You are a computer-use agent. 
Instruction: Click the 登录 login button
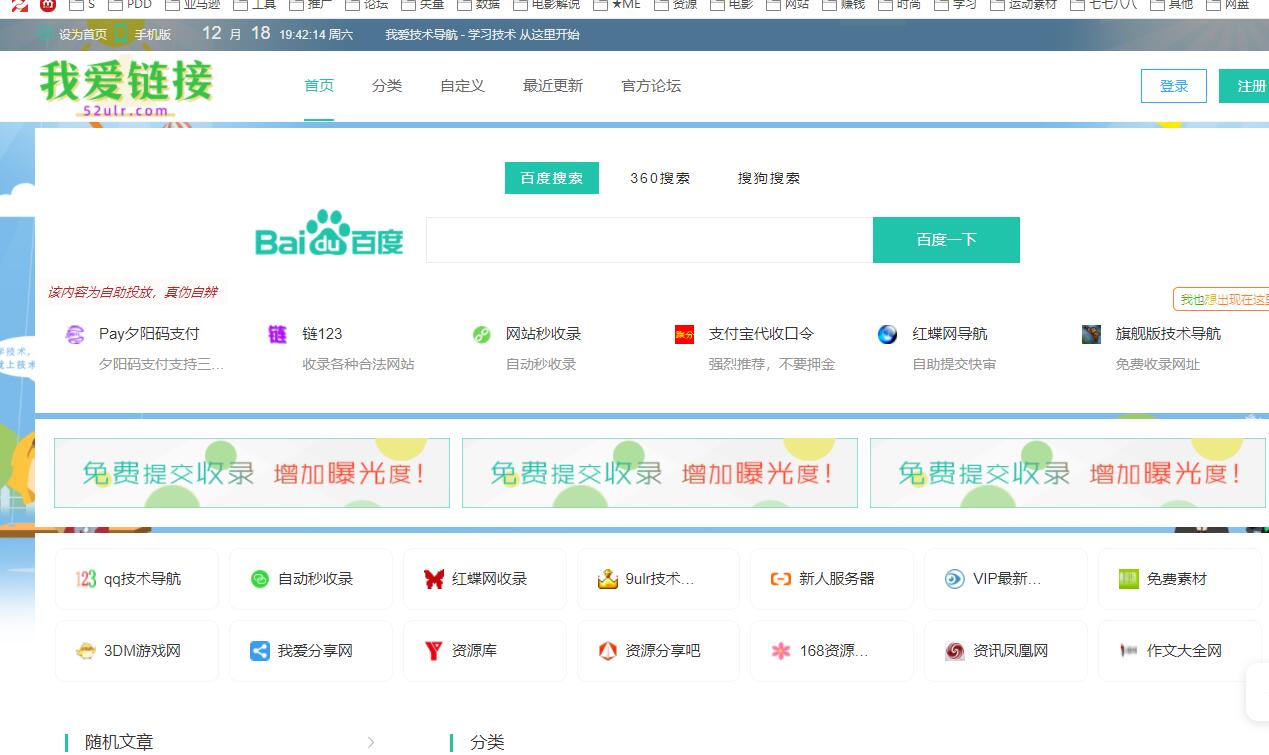coord(1173,86)
